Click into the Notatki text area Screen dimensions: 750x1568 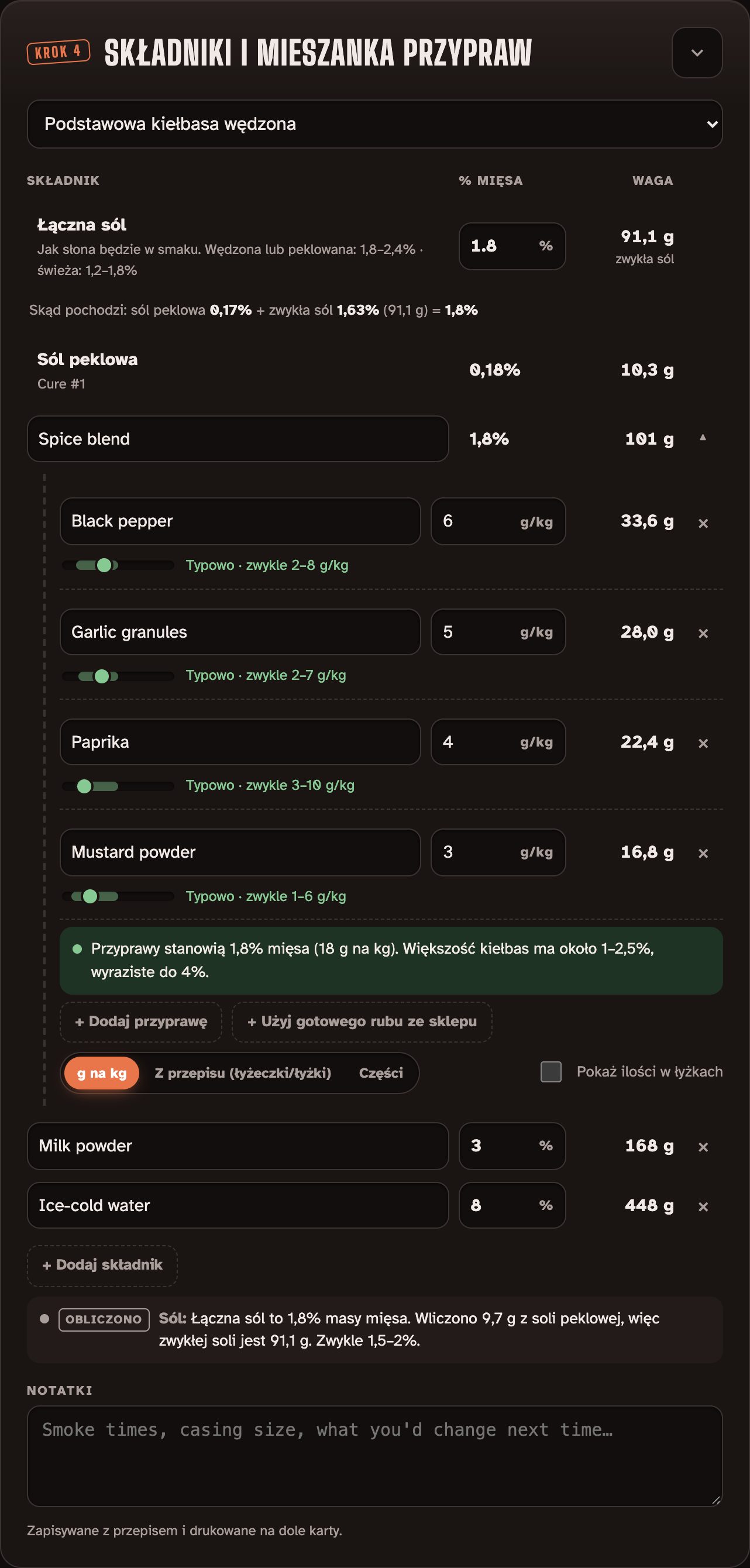coord(374,1456)
